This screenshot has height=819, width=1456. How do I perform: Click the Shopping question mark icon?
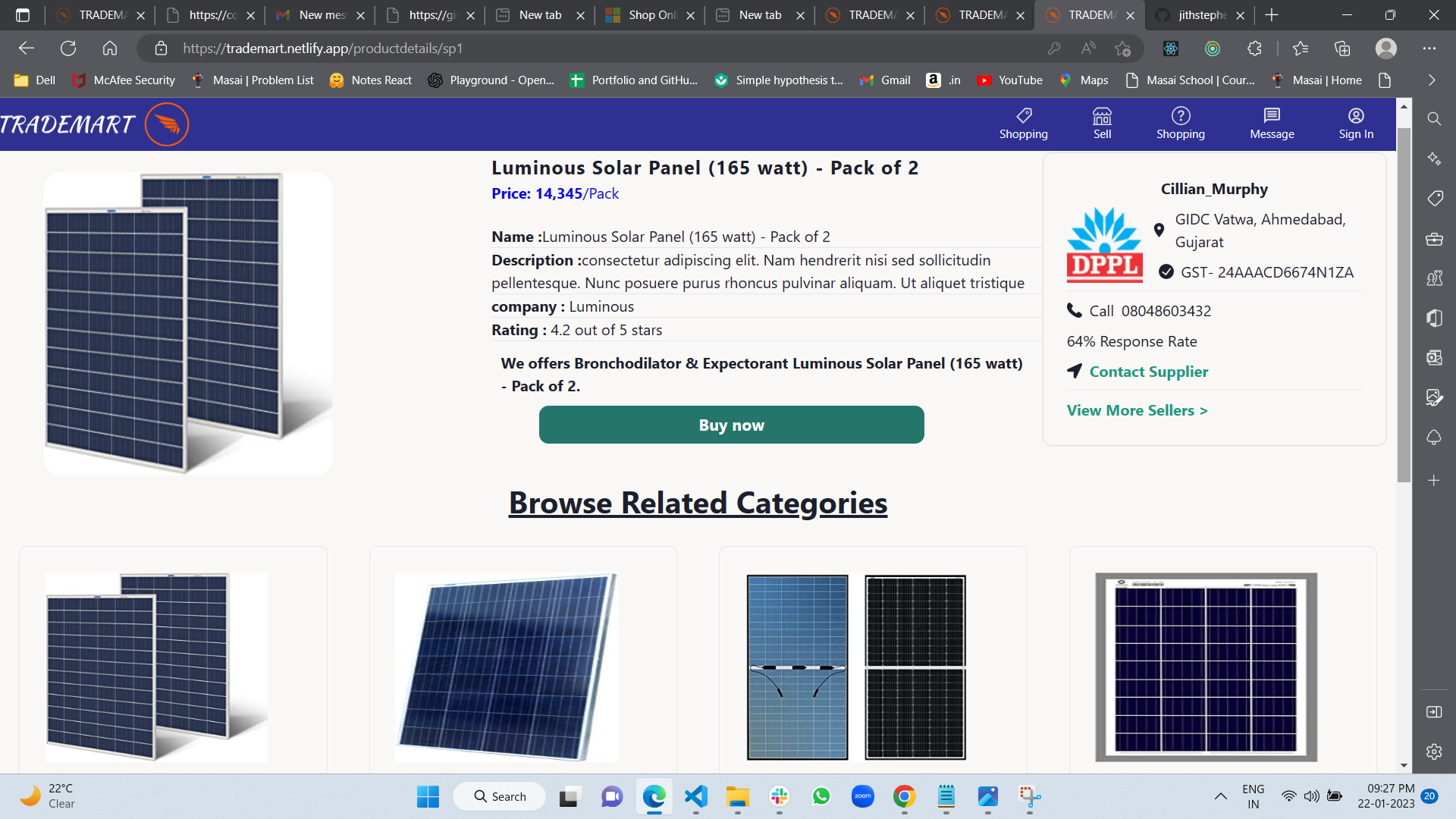point(1180,116)
